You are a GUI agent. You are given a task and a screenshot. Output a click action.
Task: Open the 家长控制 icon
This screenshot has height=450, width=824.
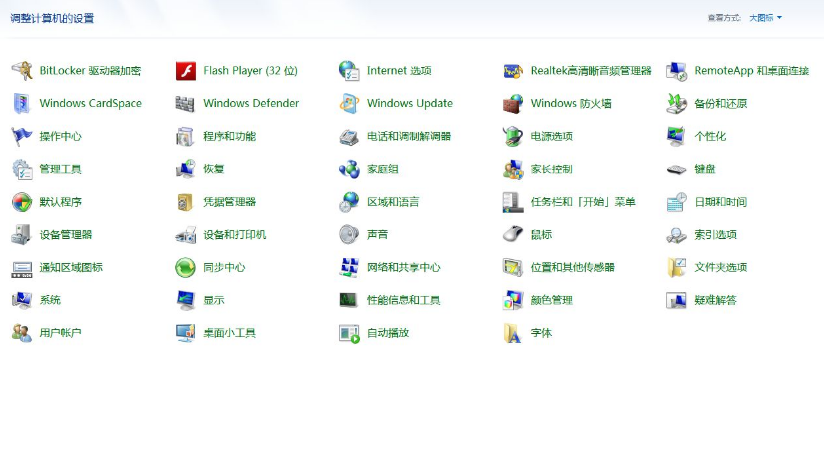513,169
